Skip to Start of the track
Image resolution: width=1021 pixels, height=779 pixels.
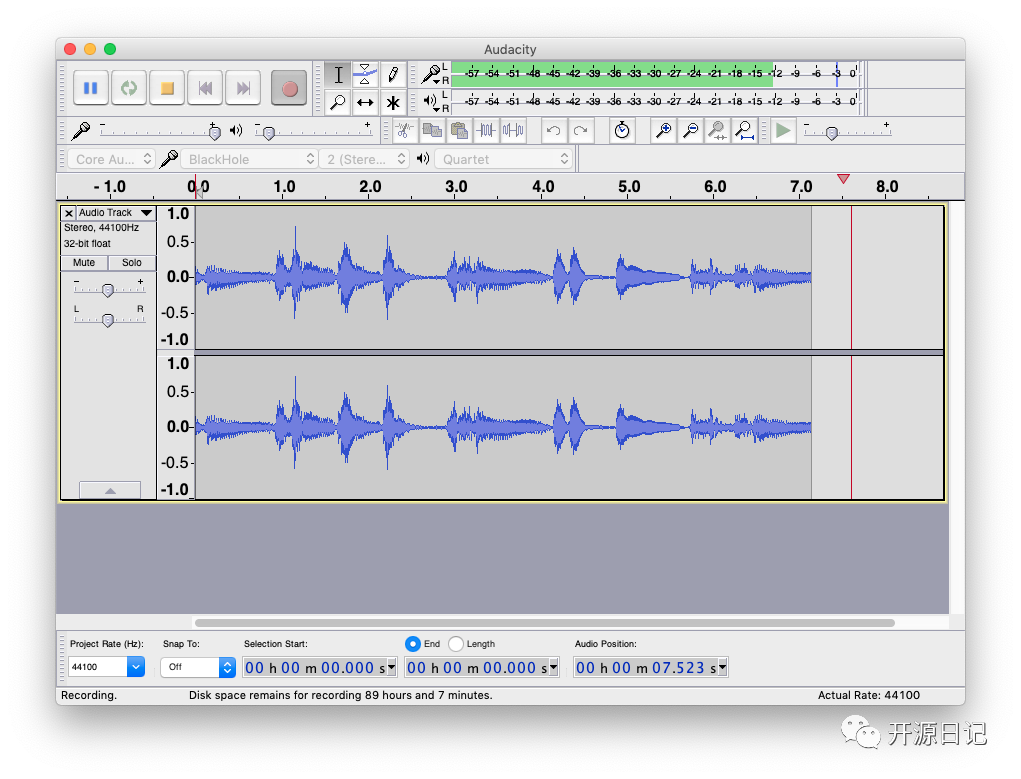(205, 88)
